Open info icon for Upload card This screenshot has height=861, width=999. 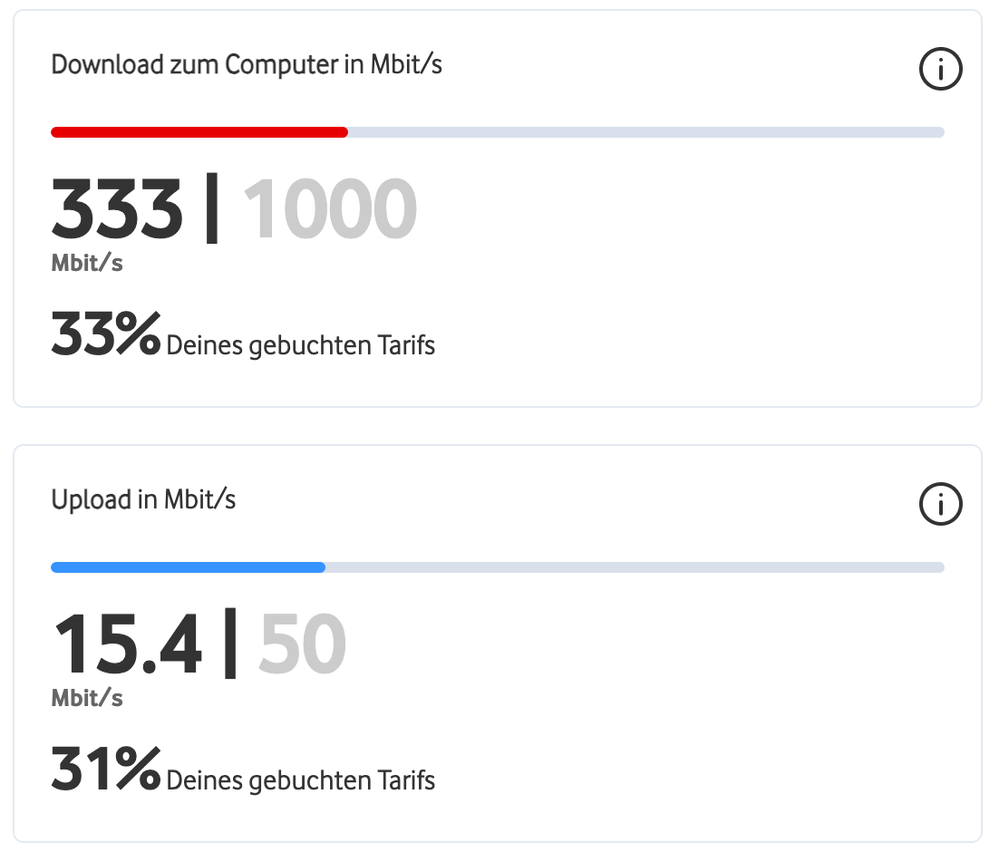tap(939, 505)
